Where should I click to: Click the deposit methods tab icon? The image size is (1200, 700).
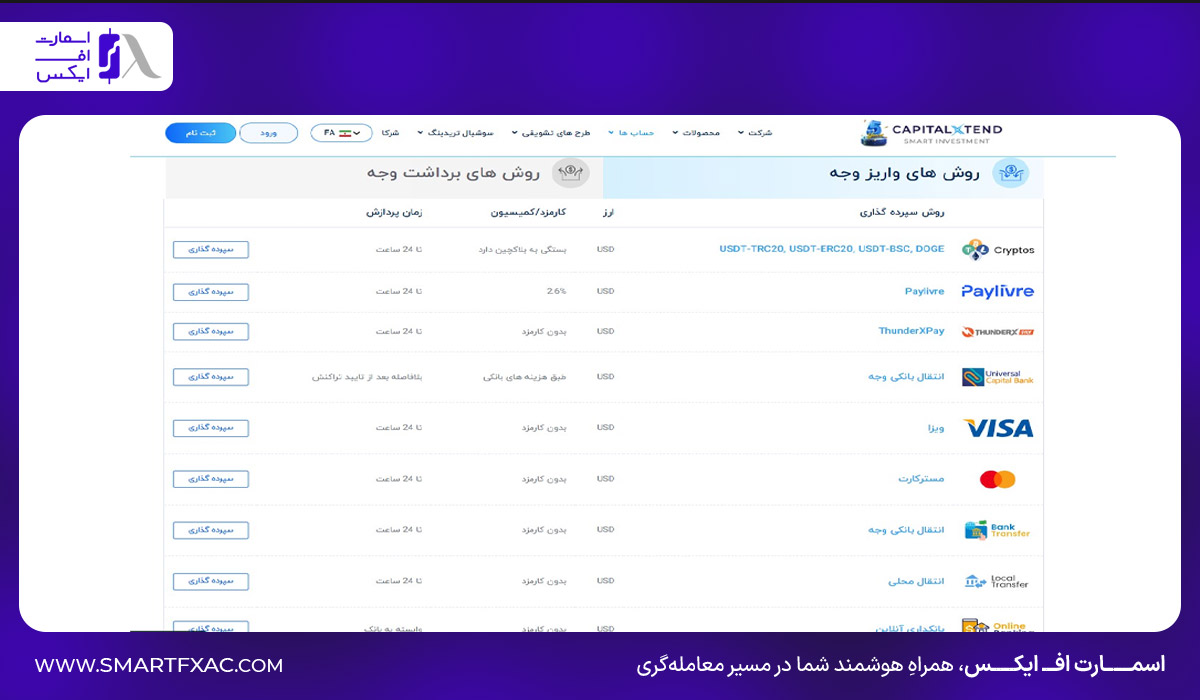[1010, 173]
